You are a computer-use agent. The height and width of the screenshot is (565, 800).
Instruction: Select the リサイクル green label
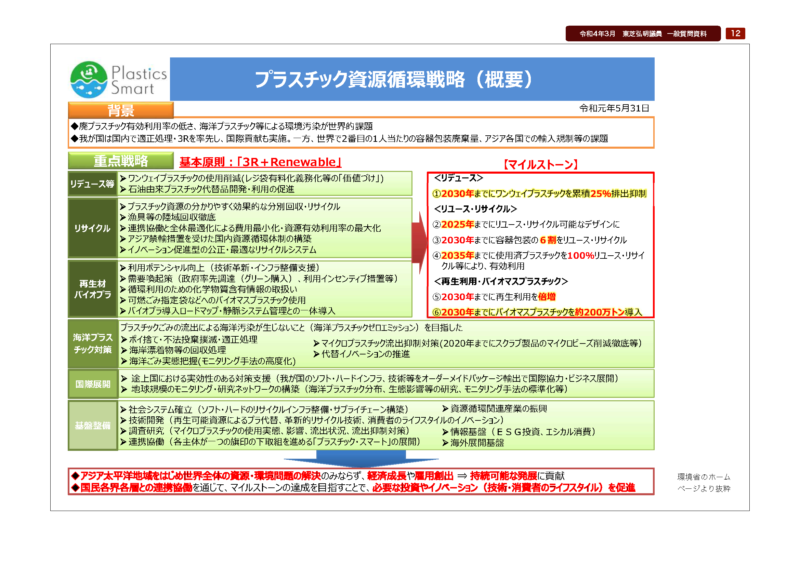[x=92, y=229]
